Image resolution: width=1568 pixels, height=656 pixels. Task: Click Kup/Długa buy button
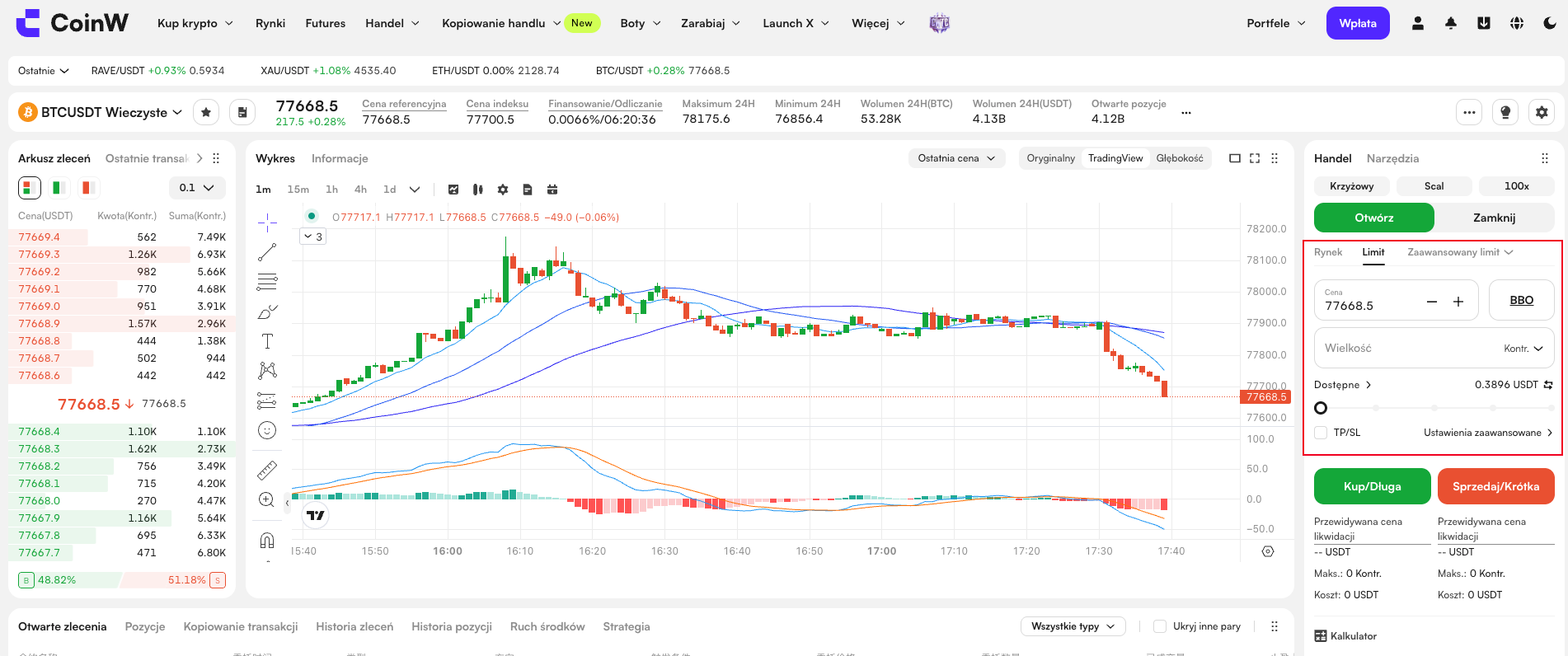click(1373, 486)
